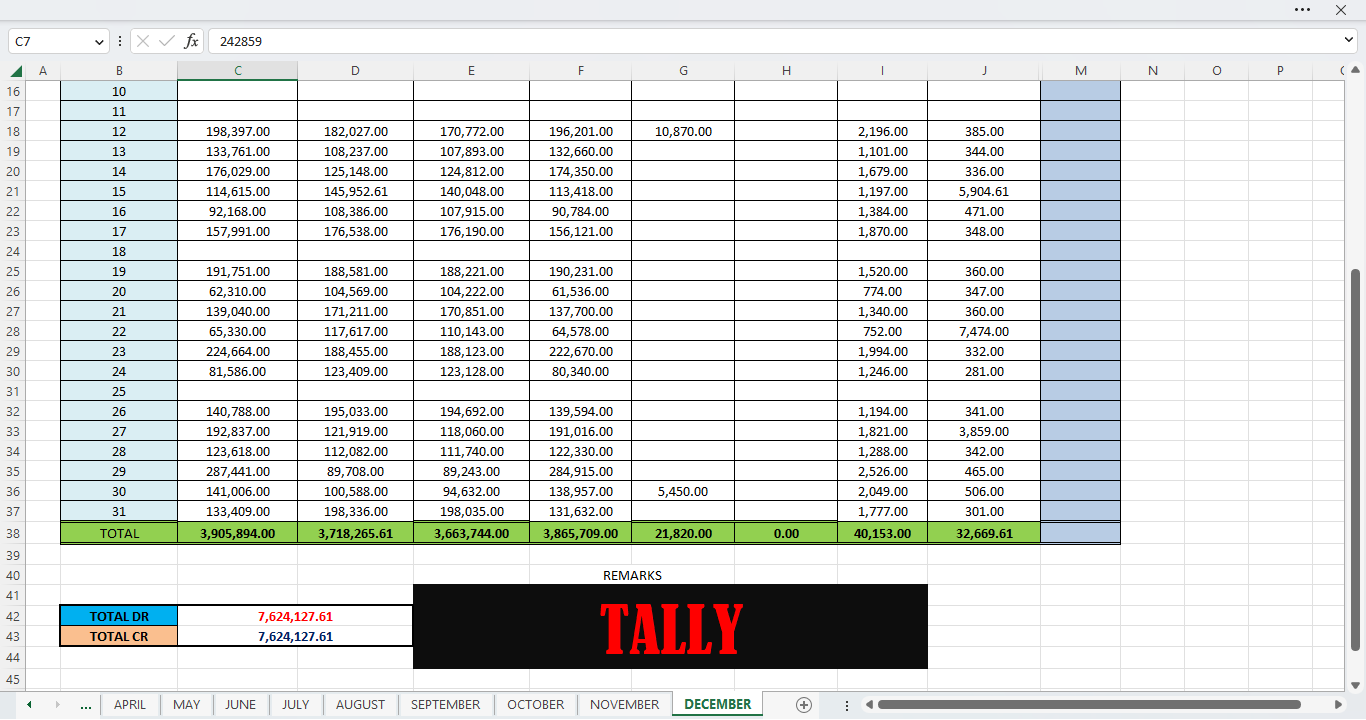Screen dimensions: 1366x720
Task: Switch to the NOVEMBER sheet tab
Action: [625, 705]
